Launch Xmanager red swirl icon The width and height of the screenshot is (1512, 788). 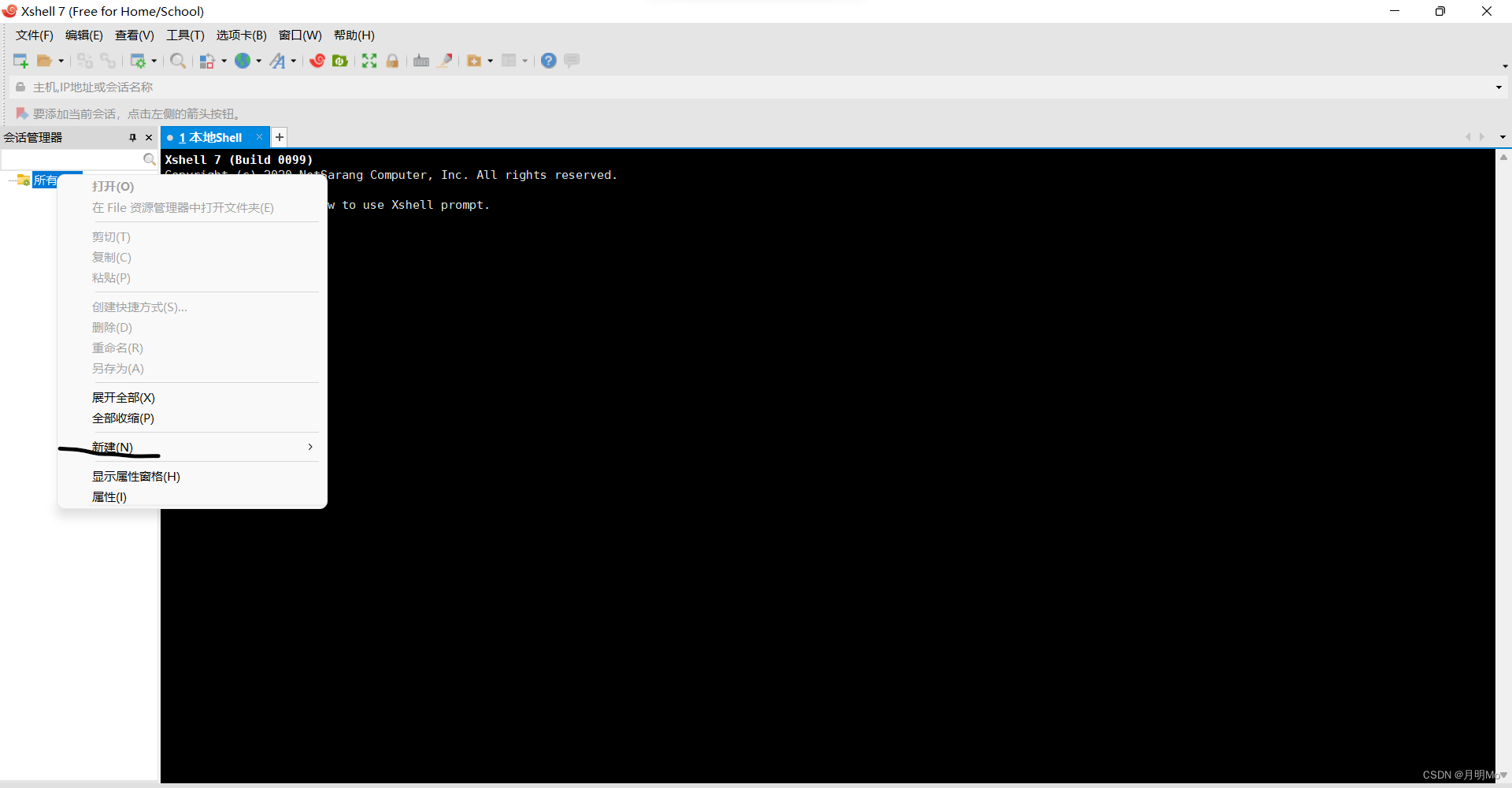coord(317,61)
